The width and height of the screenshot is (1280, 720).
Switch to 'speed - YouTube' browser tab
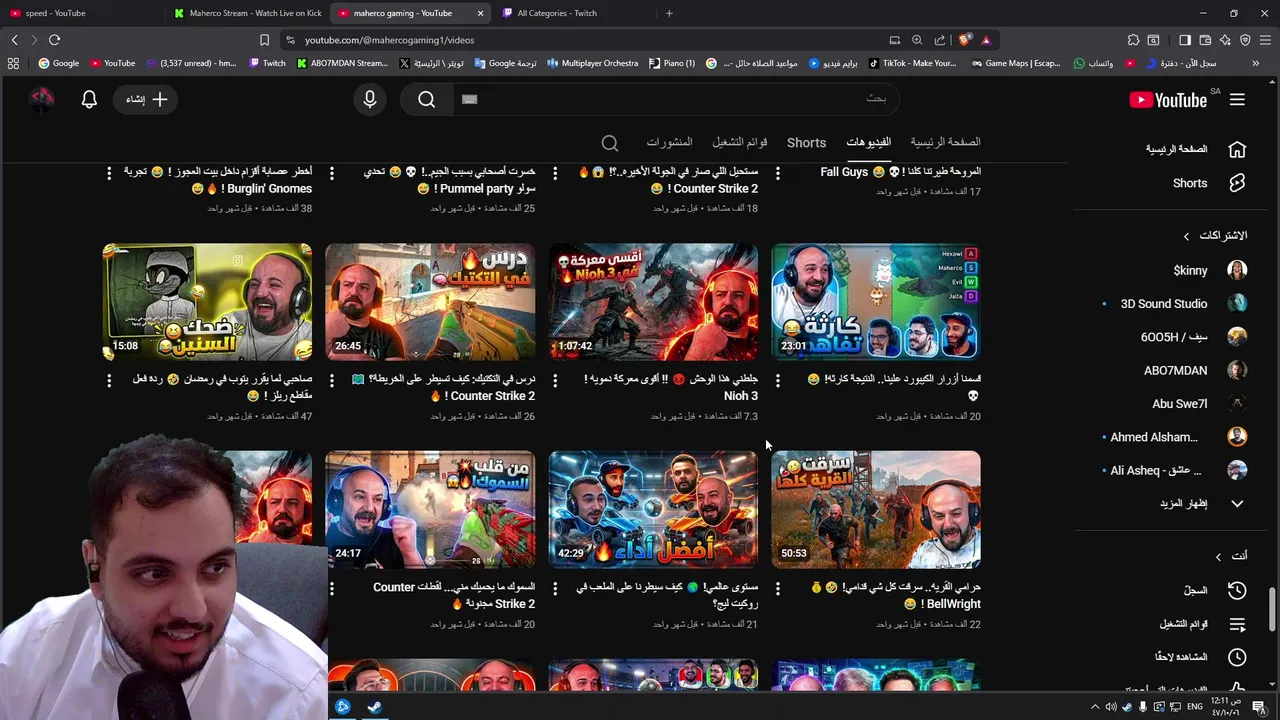coord(80,13)
